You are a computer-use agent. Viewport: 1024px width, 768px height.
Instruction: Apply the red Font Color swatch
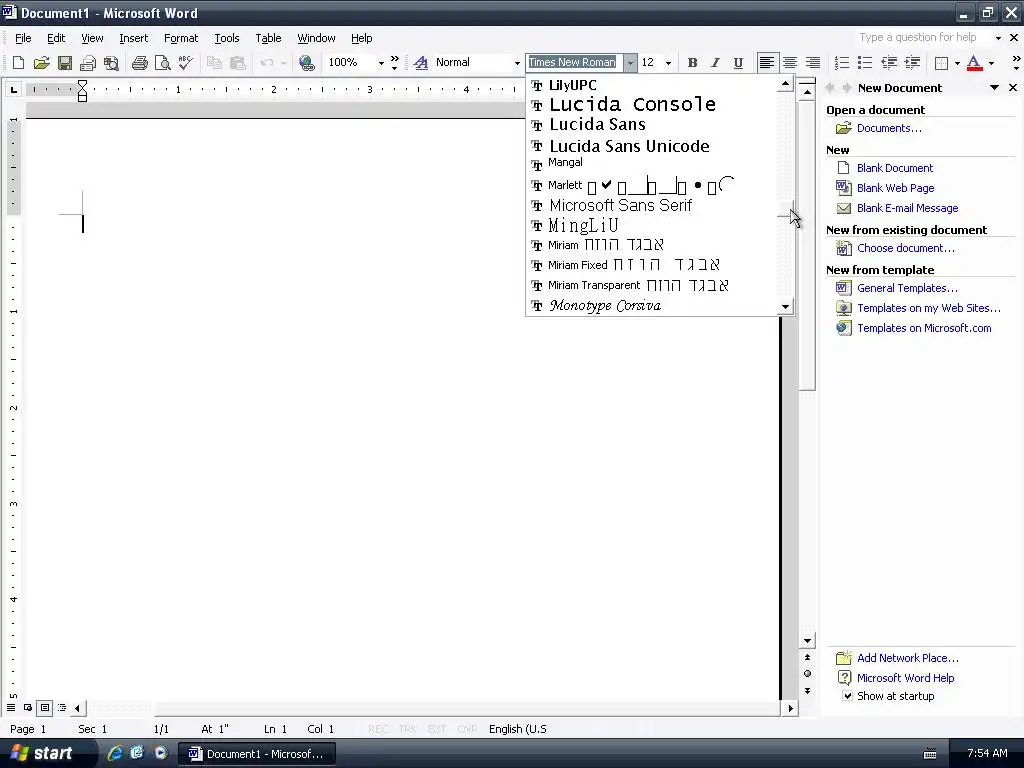pyautogui.click(x=974, y=63)
